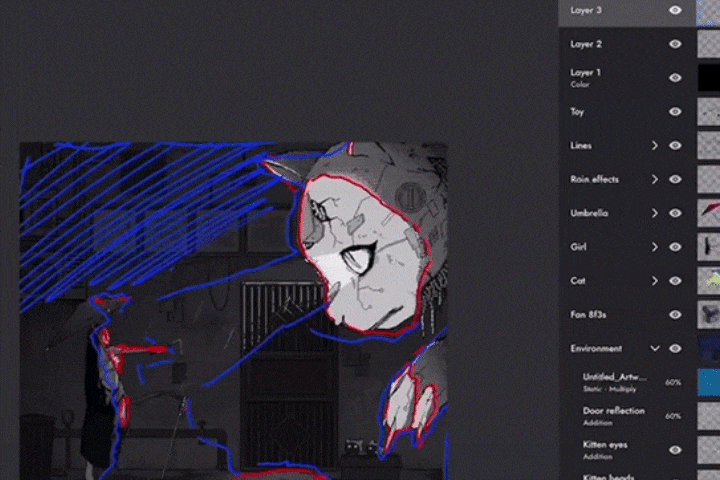Click the Environment group thumbnail
The height and width of the screenshot is (480, 720).
click(x=709, y=349)
